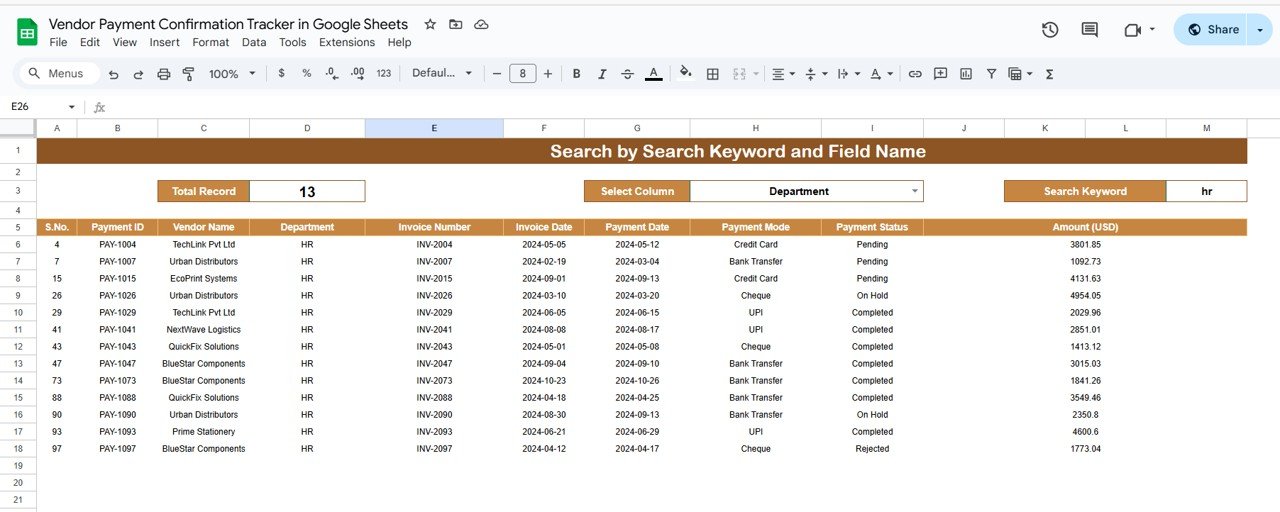Open the fill color paint bucket
Screen dimensions: 1280x512
coord(685,73)
